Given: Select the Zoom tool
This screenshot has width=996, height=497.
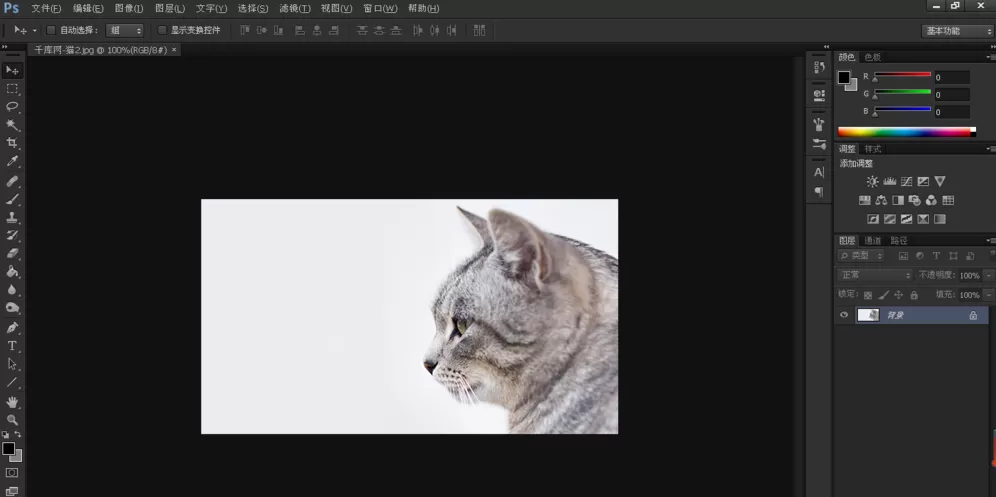Looking at the screenshot, I should (x=12, y=420).
